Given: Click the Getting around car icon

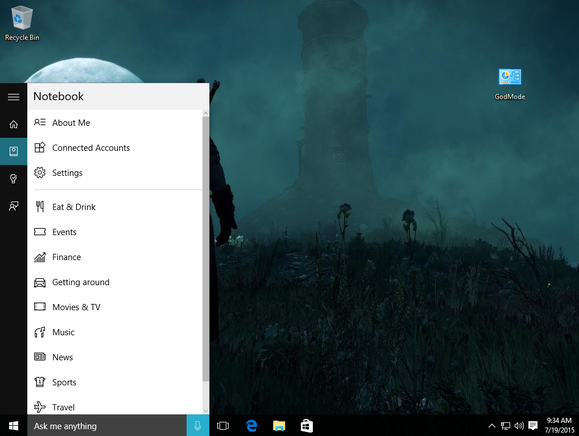Looking at the screenshot, I should click(40, 282).
